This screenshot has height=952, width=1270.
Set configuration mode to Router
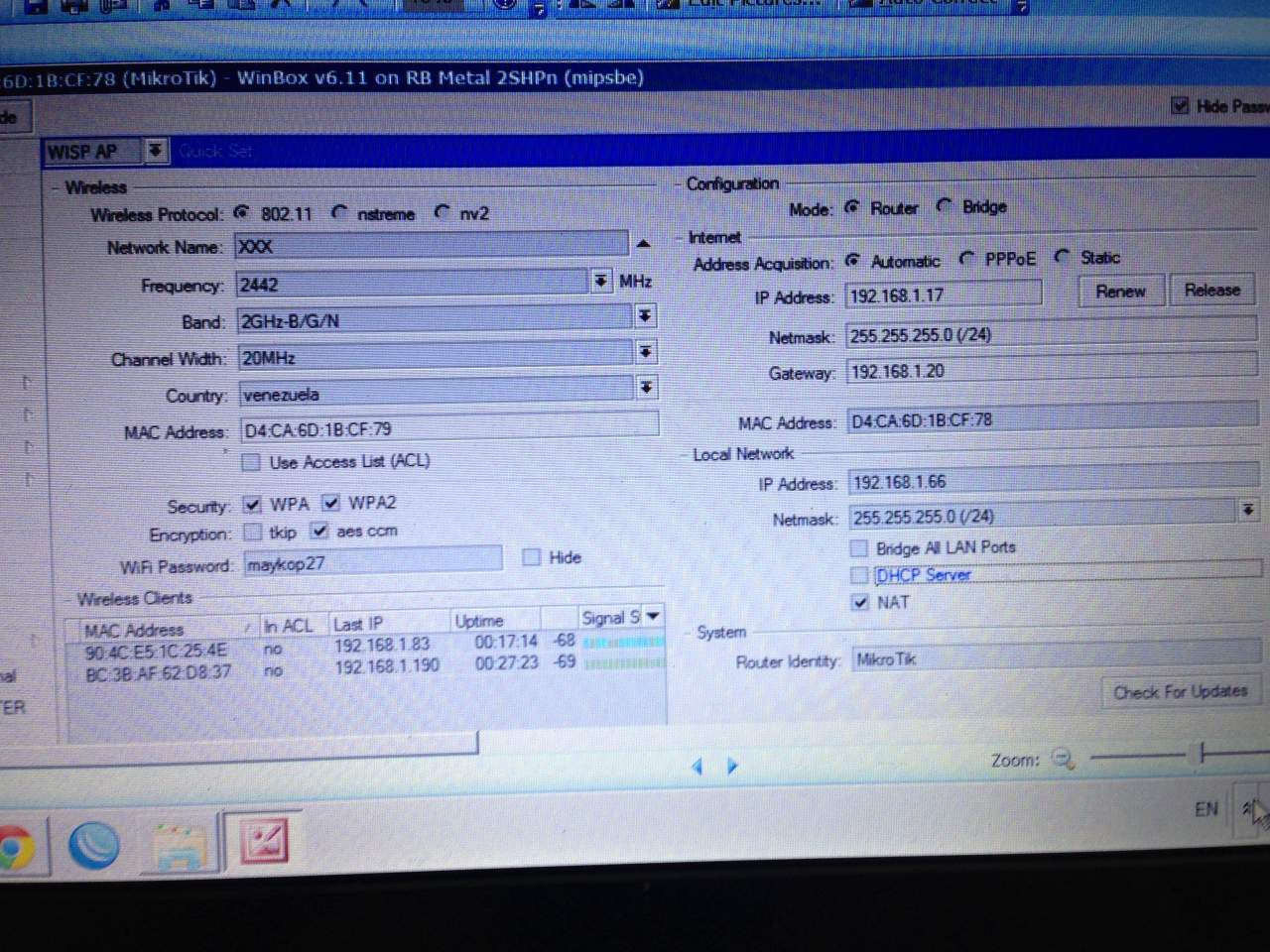[x=851, y=207]
